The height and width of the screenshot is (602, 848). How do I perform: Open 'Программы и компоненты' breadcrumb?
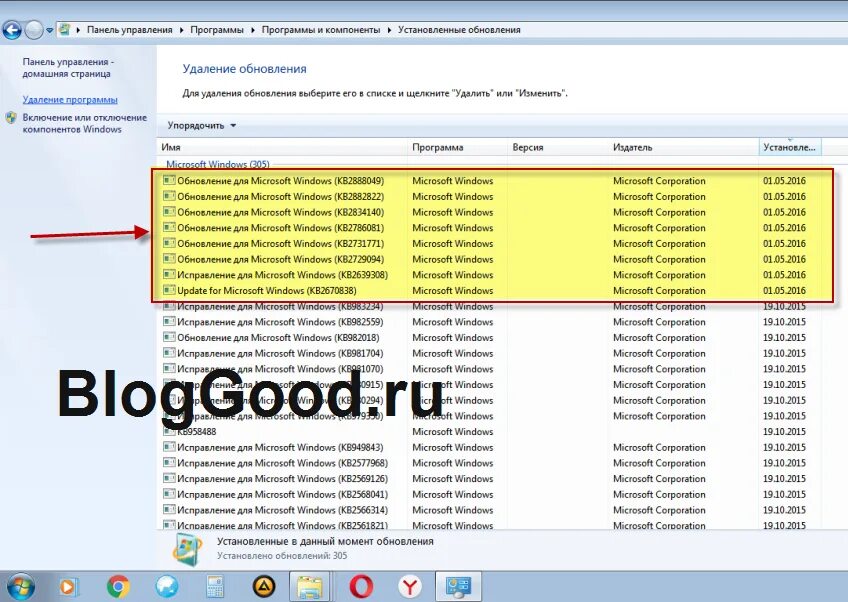(x=321, y=30)
